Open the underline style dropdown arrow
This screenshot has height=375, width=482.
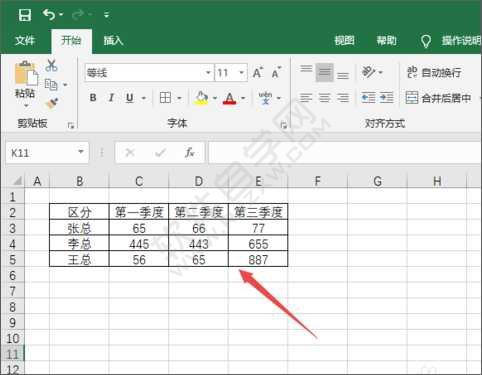coord(144,98)
